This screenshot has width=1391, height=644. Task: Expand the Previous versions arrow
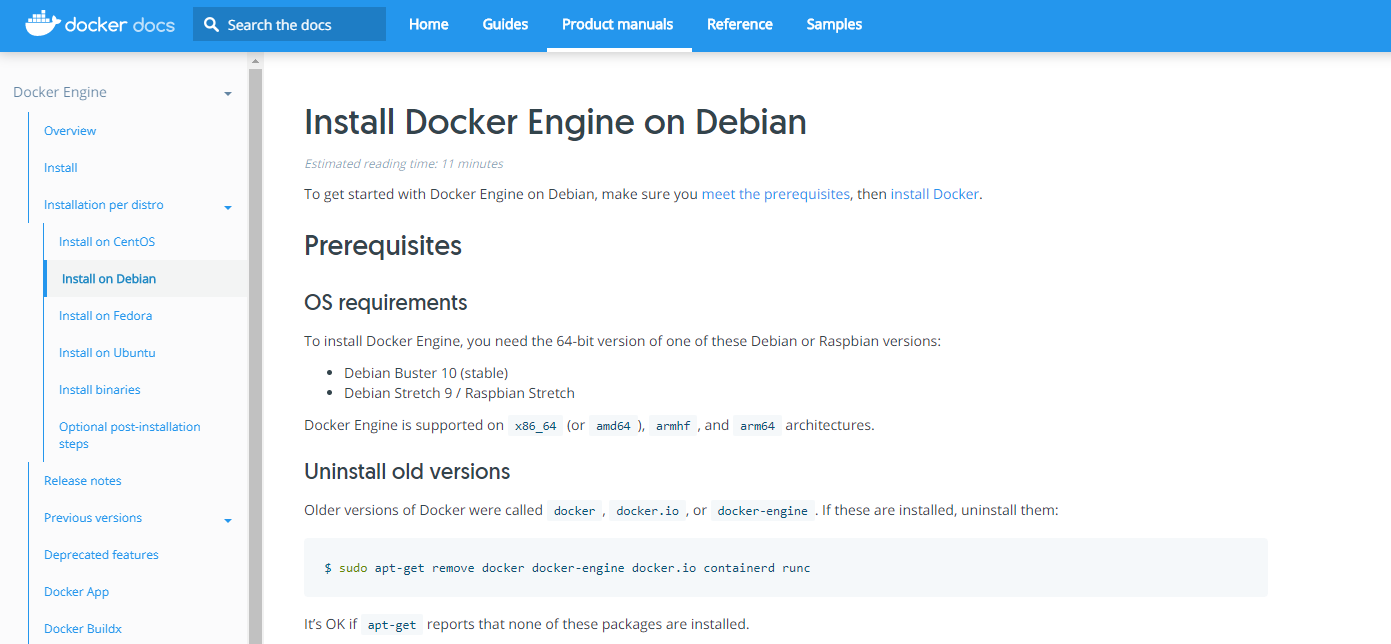(x=228, y=520)
